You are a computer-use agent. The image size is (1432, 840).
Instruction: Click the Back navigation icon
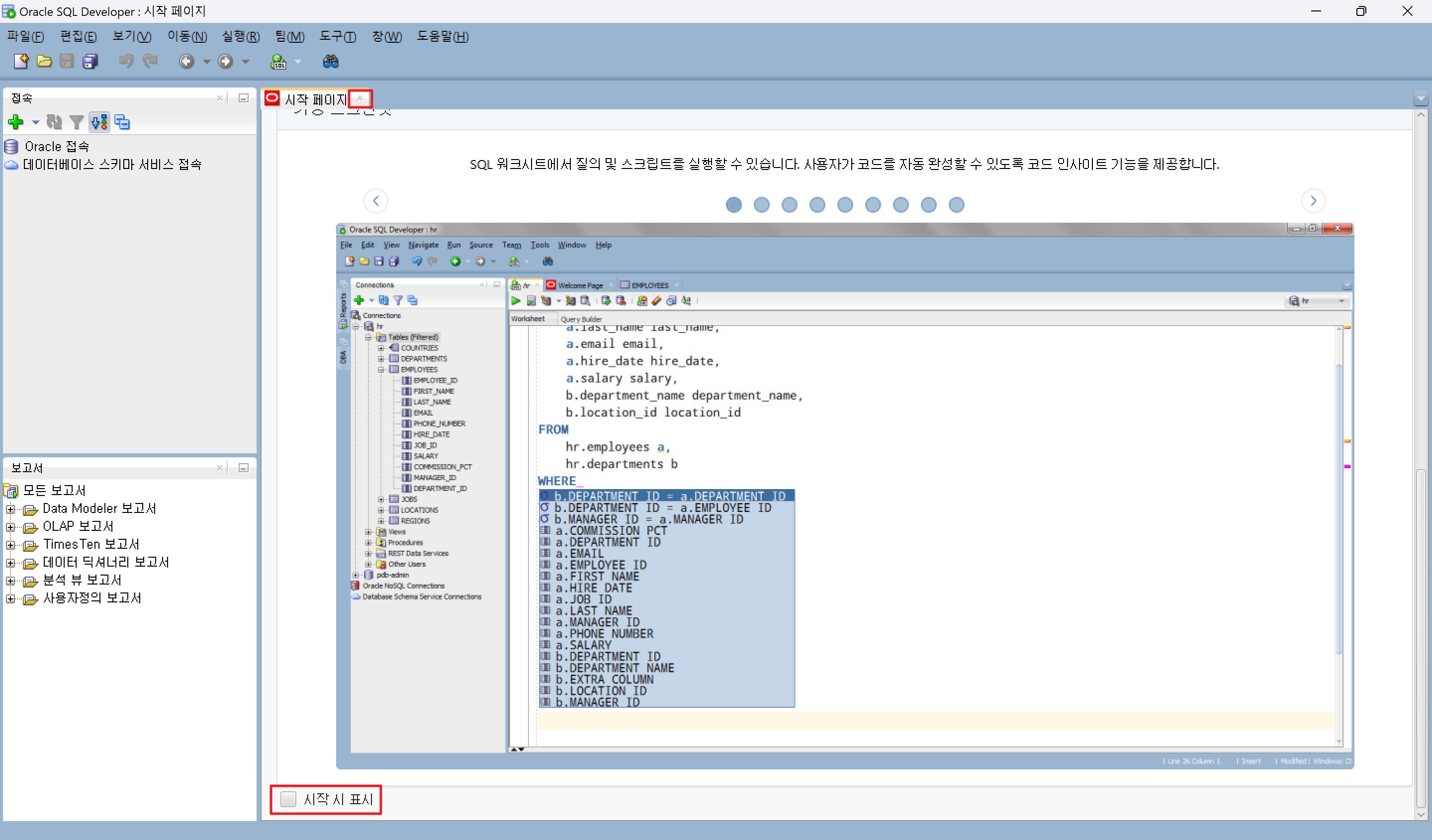pos(186,61)
